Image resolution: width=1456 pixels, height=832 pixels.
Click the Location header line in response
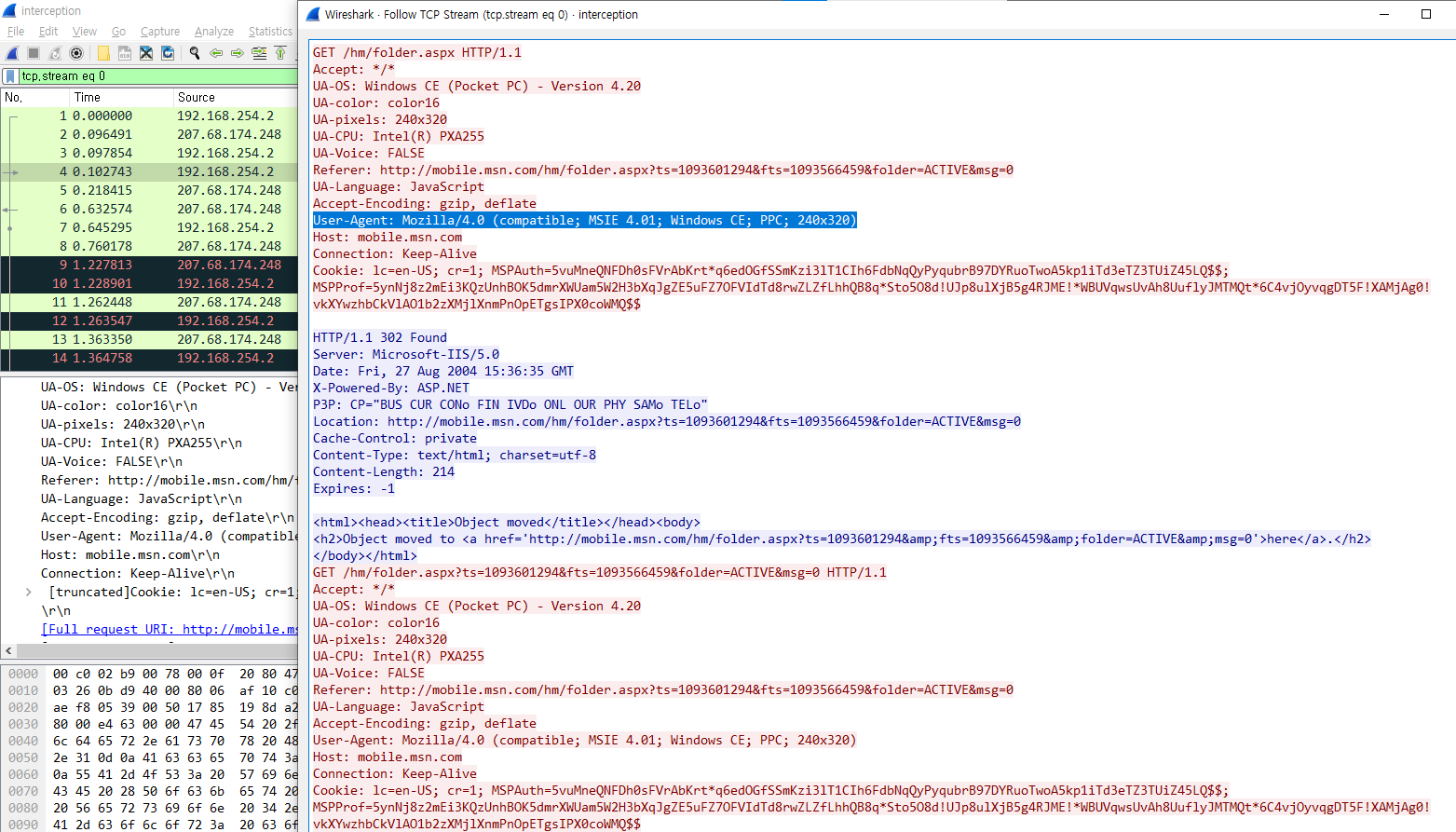click(x=667, y=421)
